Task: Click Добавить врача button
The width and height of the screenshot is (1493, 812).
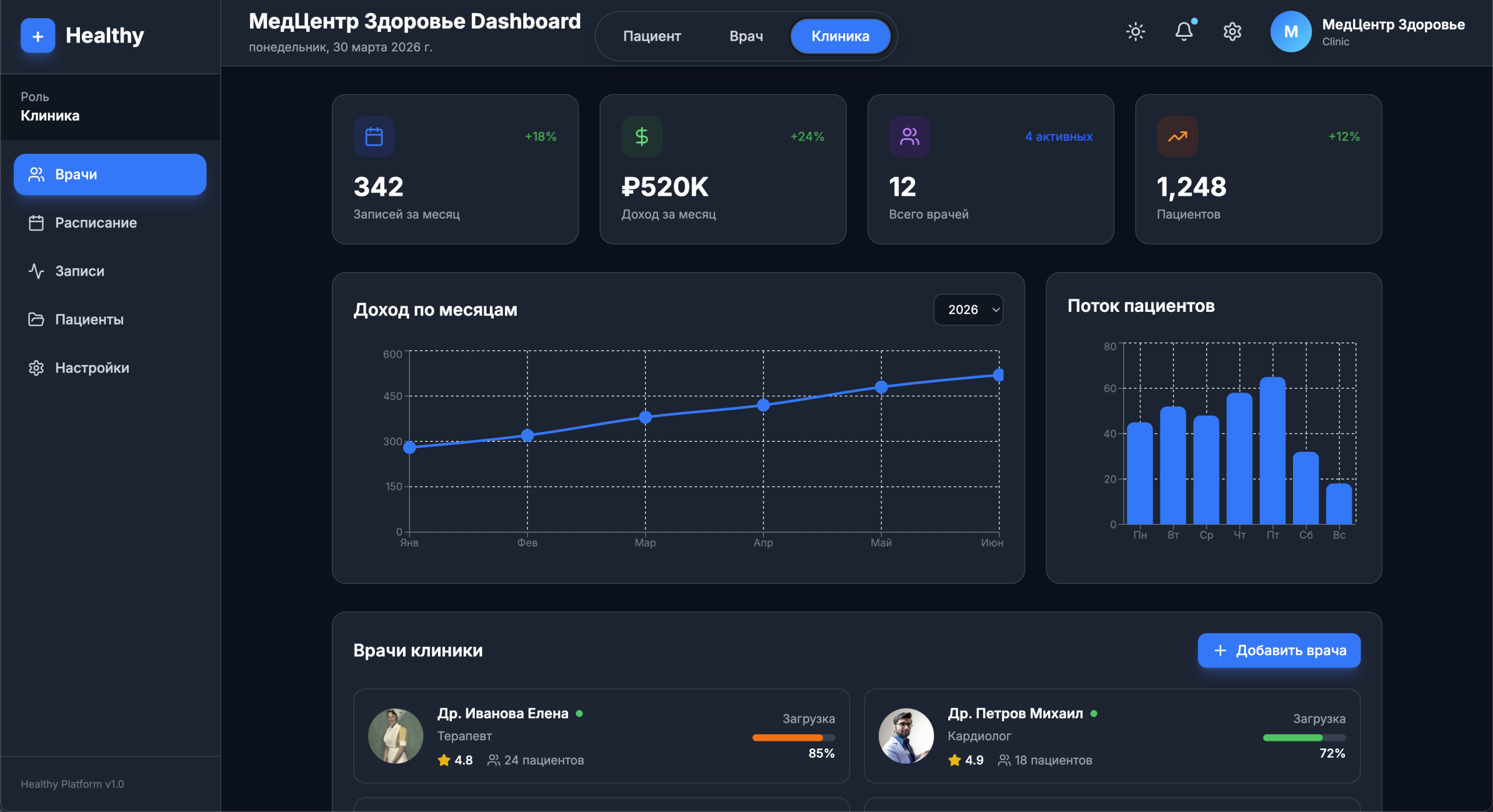Action: [x=1278, y=650]
